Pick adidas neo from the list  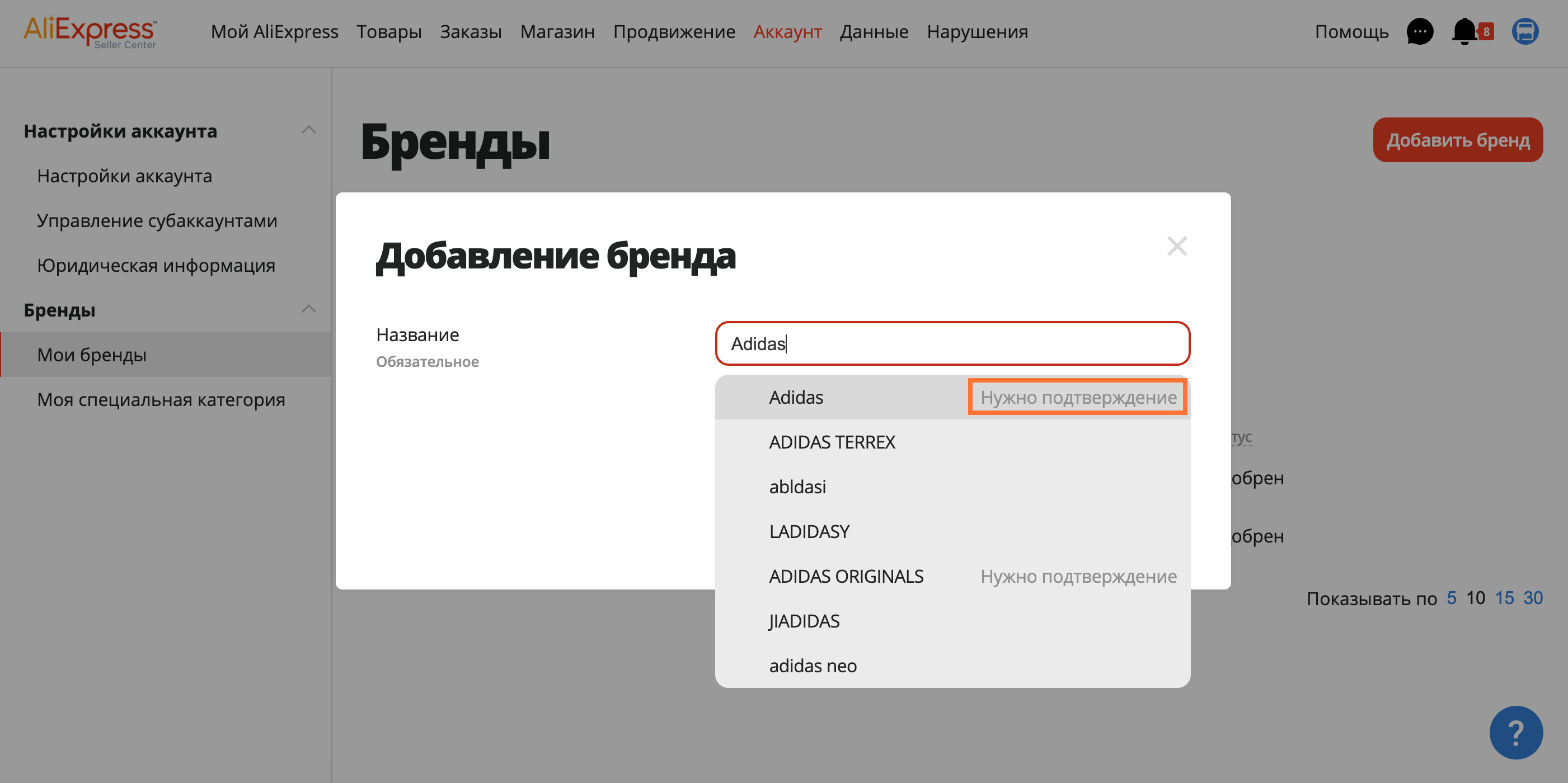coord(813,666)
